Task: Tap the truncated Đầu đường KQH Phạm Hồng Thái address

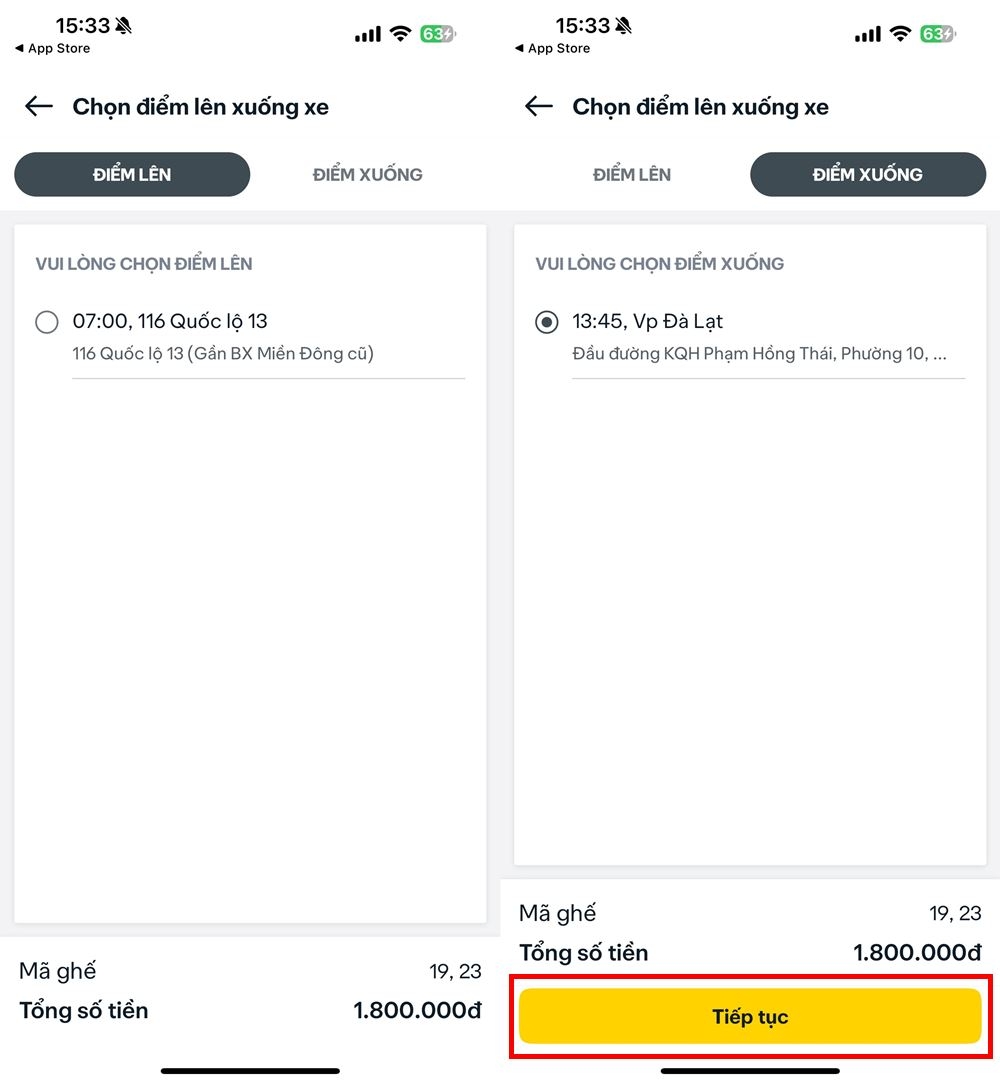Action: pos(760,353)
